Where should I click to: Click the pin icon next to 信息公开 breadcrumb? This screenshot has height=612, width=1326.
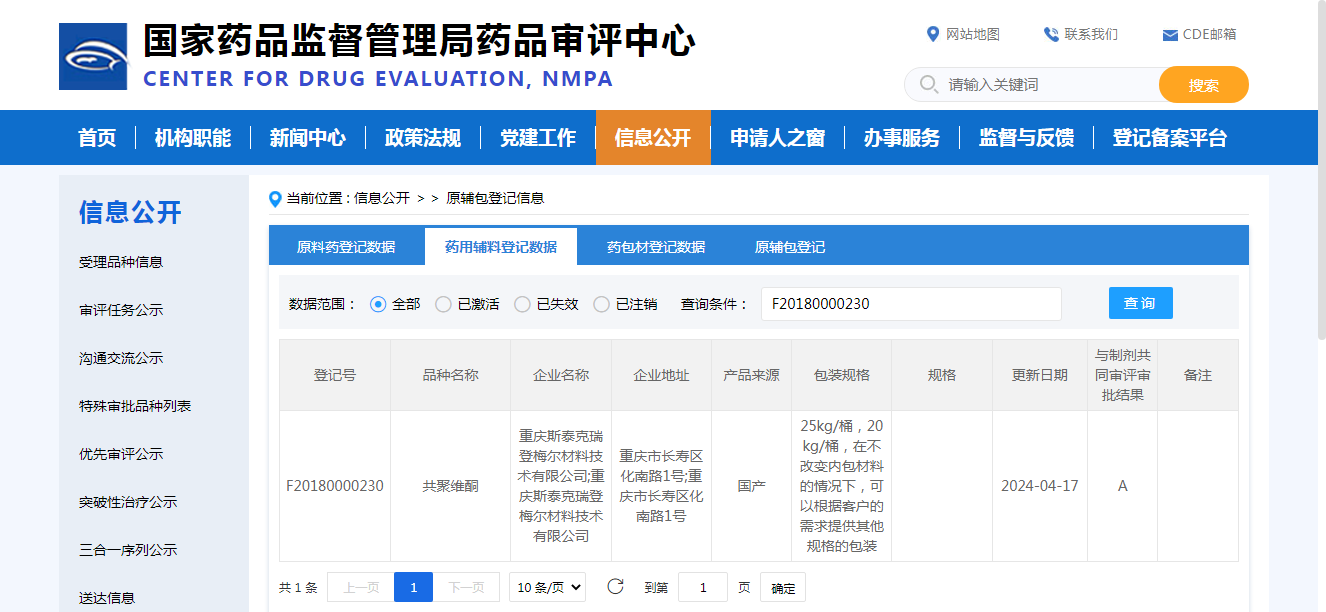[277, 197]
